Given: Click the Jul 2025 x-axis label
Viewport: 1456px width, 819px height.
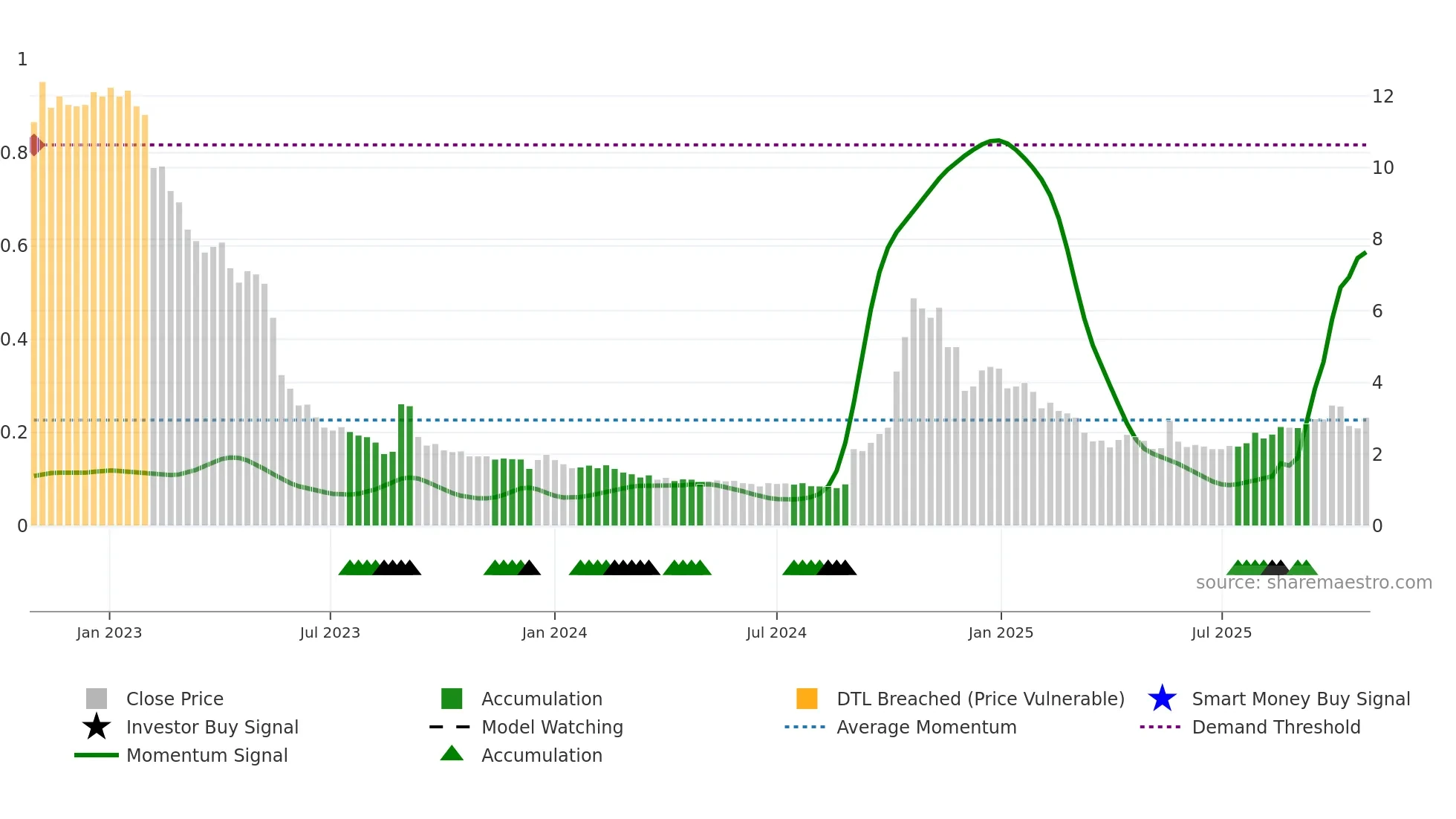Looking at the screenshot, I should 1221,632.
